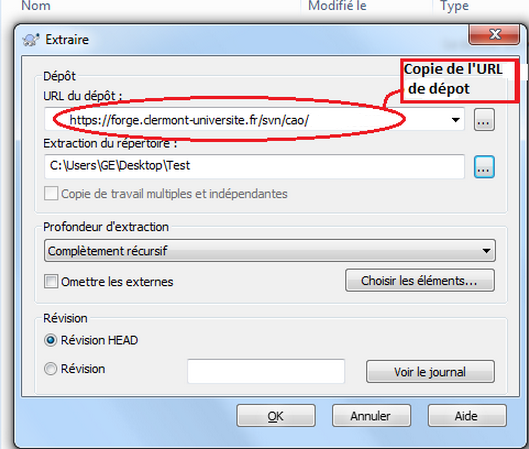
Task: Cancel with the Annuler button
Action: 371,416
